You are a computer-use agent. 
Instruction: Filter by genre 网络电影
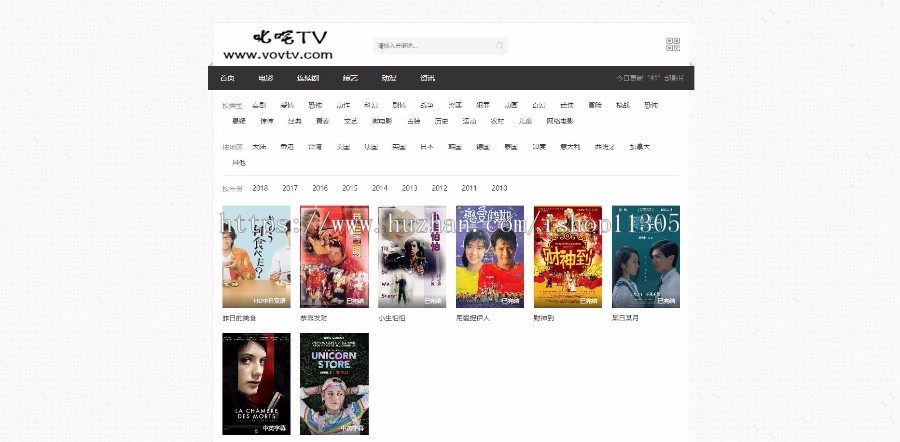560,121
